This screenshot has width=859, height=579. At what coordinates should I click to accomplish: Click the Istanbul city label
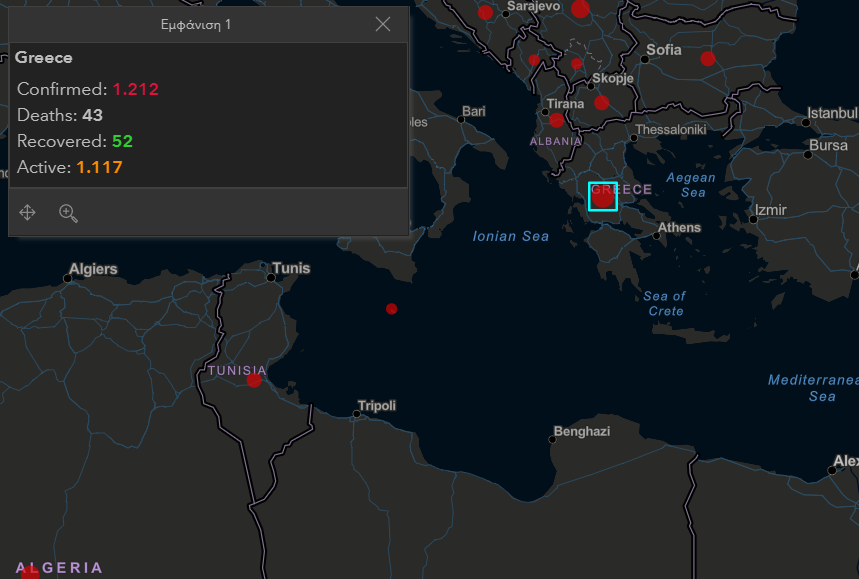832,112
